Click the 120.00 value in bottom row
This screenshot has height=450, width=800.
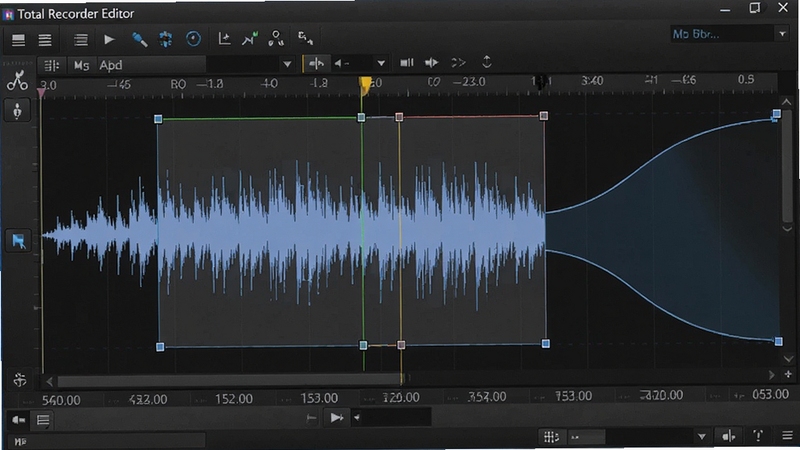click(401, 397)
